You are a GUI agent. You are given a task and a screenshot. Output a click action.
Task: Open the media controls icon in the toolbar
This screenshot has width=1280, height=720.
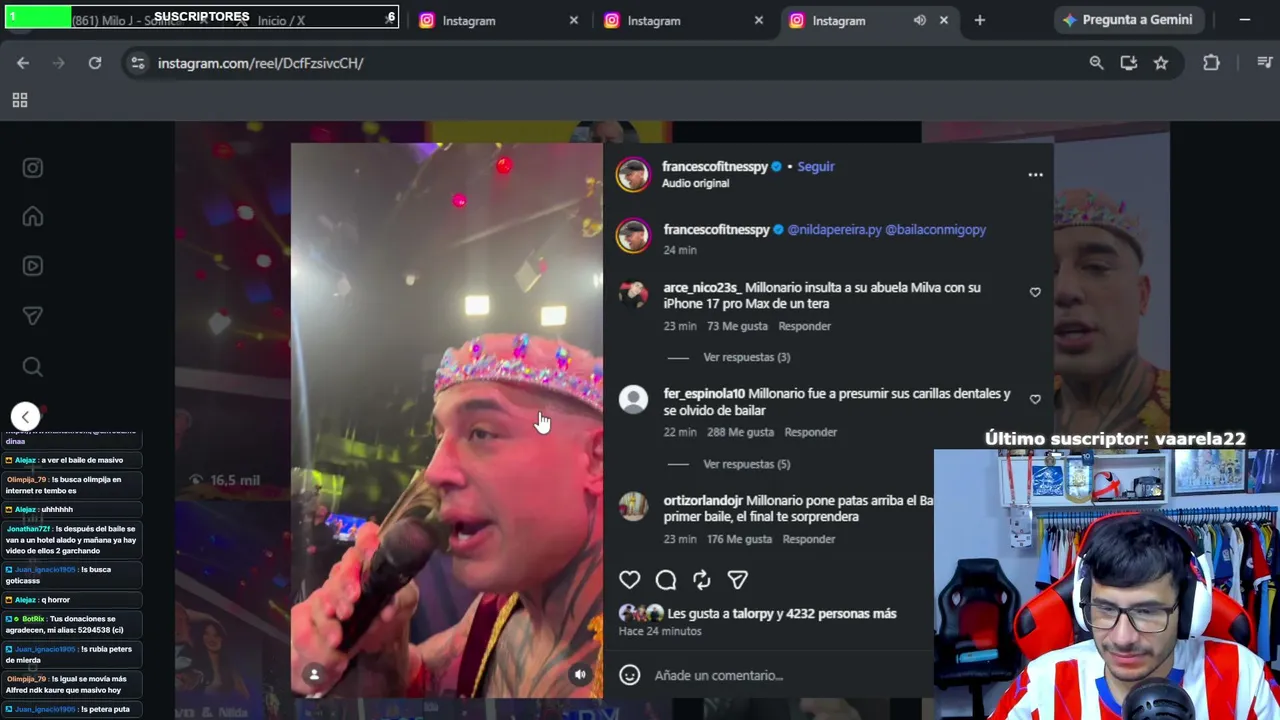point(1265,63)
